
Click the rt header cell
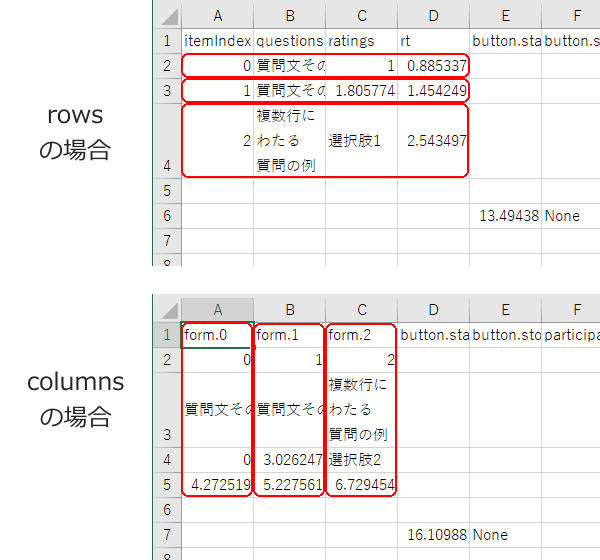click(x=434, y=41)
